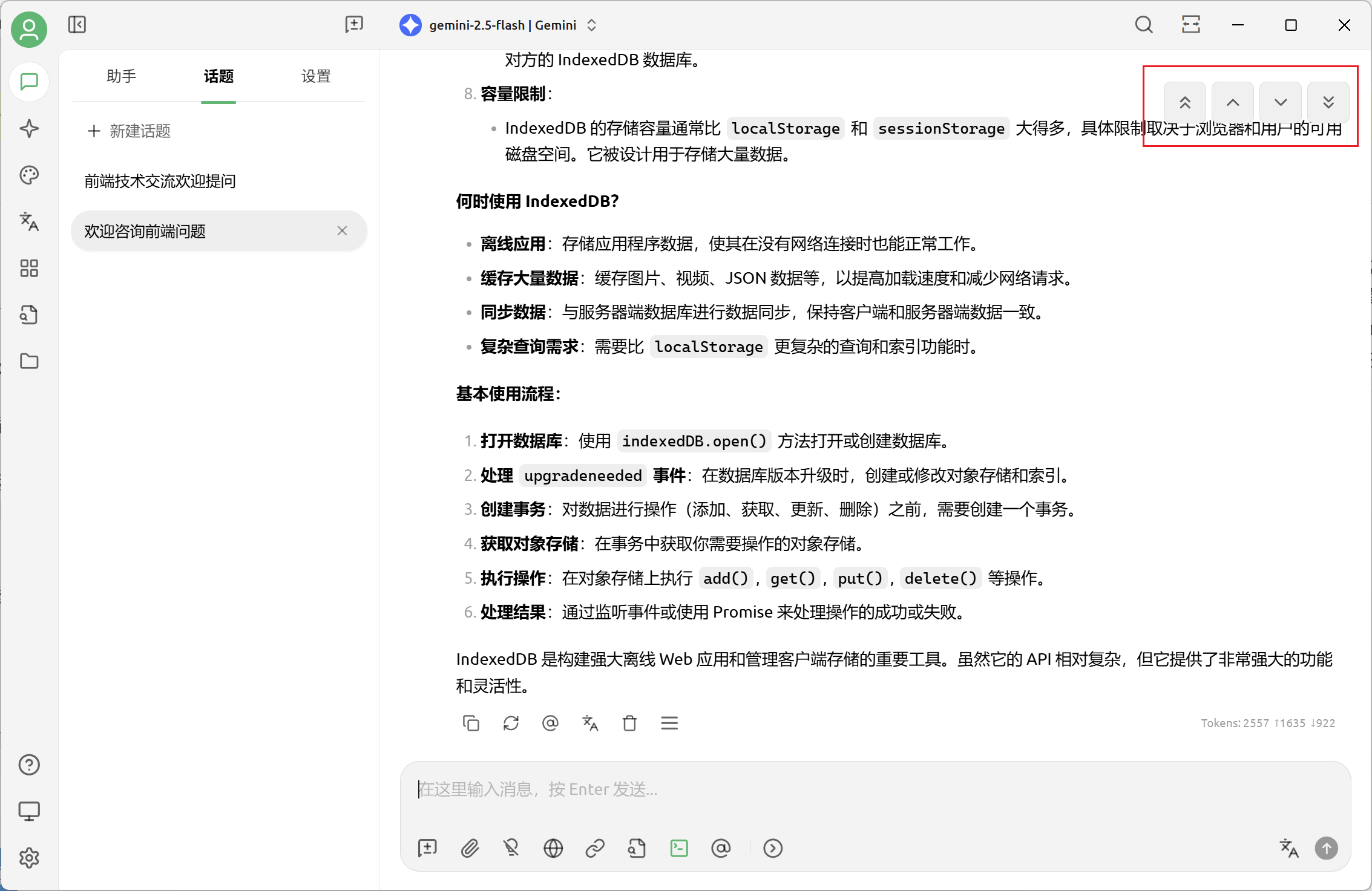The height and width of the screenshot is (891, 1372).
Task: Delete the message with trash icon
Action: (629, 723)
